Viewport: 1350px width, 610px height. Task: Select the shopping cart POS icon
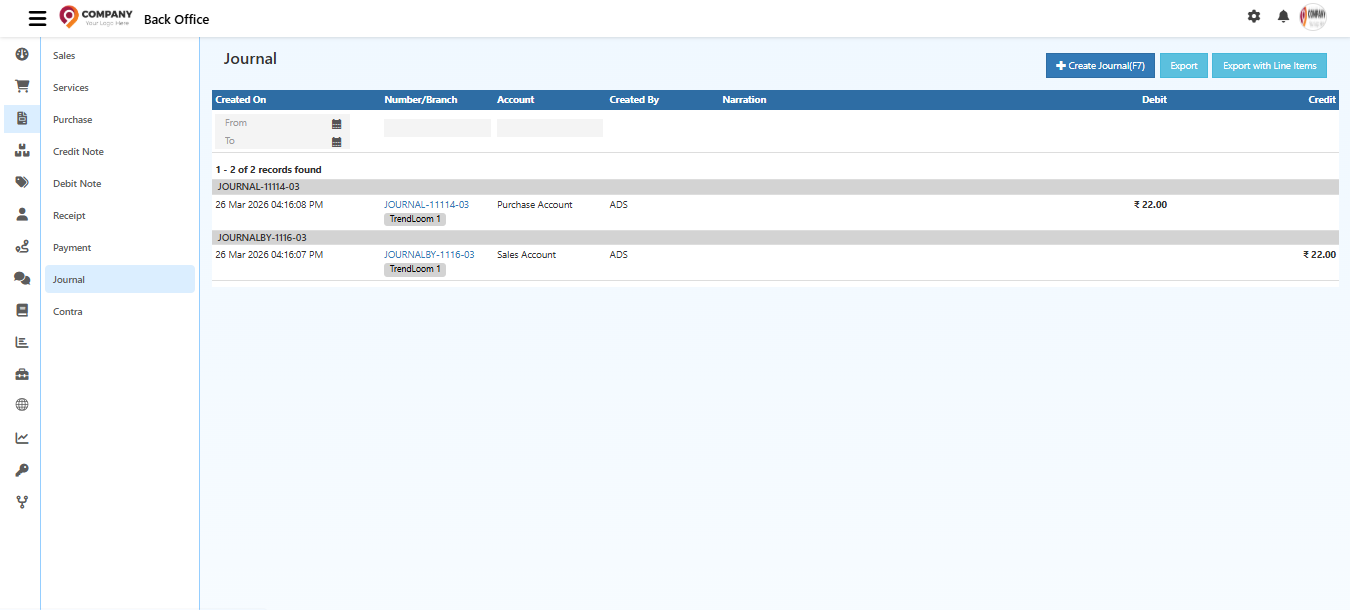coord(21,87)
